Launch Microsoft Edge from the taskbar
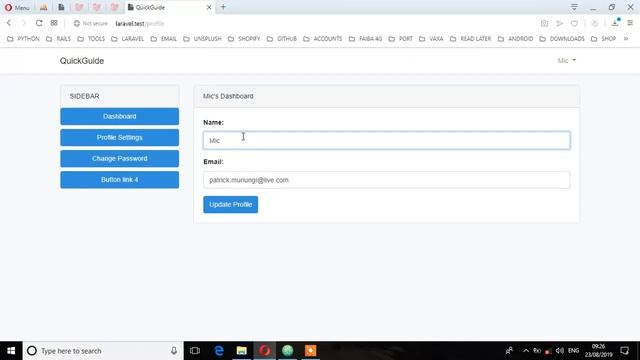This screenshot has height=360, width=640. [219, 351]
